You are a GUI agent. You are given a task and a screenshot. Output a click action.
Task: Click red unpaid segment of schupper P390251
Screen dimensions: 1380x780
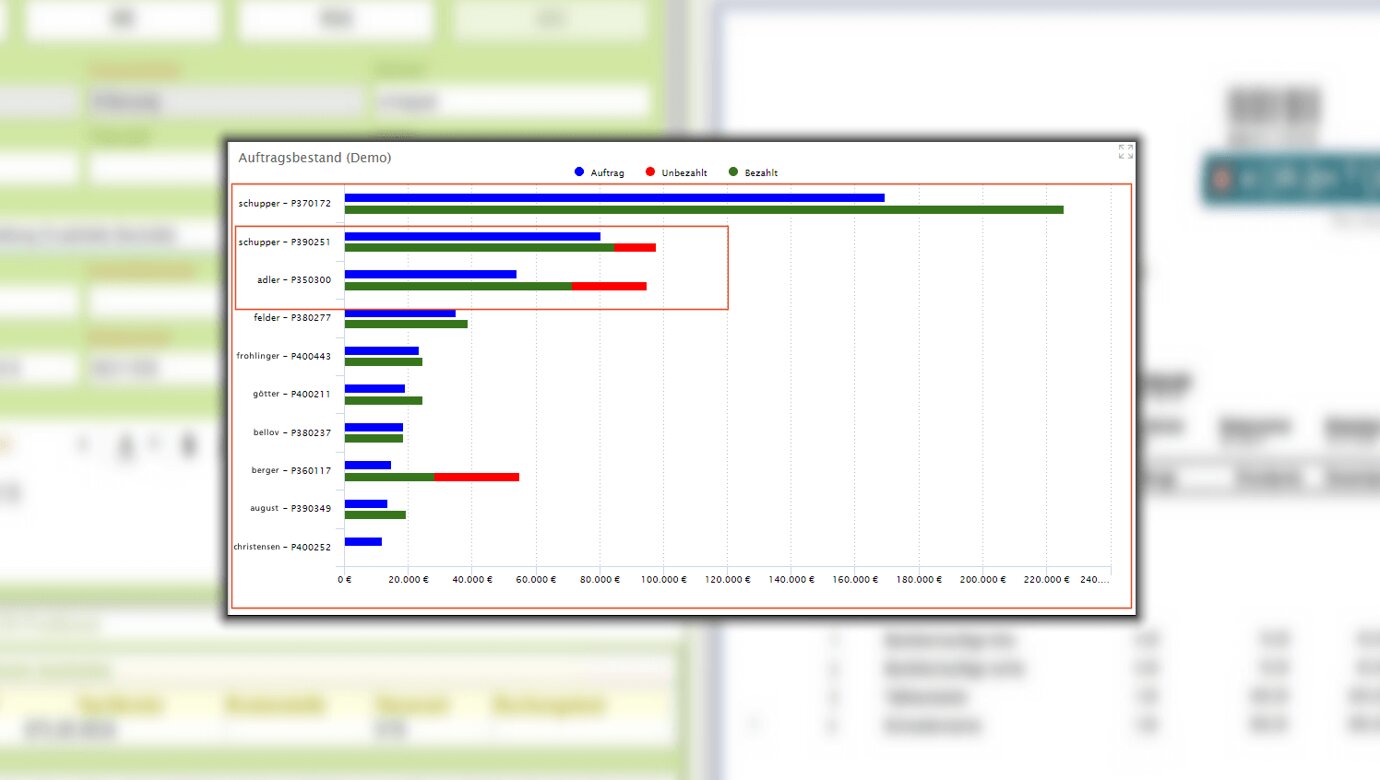click(x=635, y=247)
